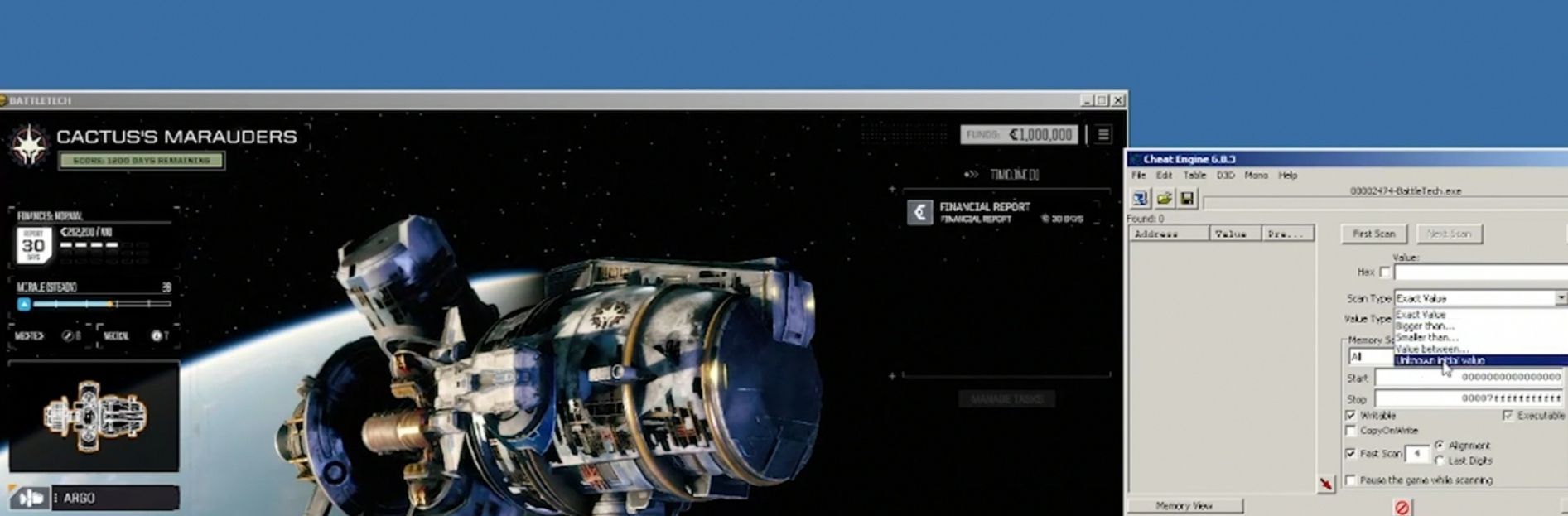
Task: Open the Edit menu in Cheat Engine
Action: 1164,176
